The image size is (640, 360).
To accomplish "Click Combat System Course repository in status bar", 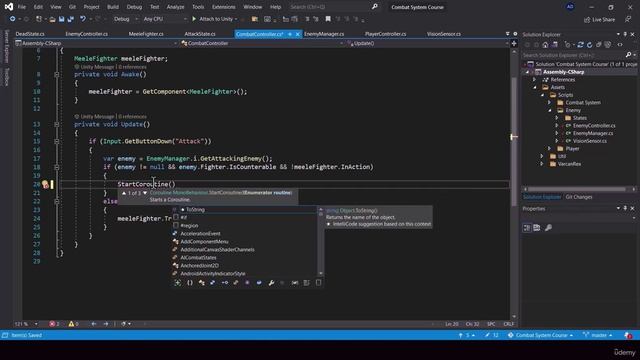I will pyautogui.click(x=540, y=335).
